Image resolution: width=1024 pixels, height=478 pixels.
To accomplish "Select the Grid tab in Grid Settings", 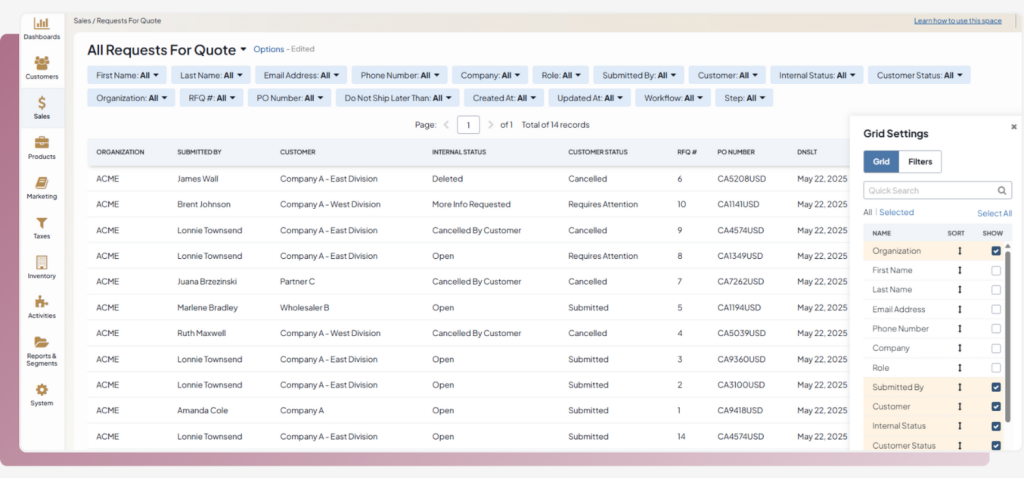I will pyautogui.click(x=880, y=161).
